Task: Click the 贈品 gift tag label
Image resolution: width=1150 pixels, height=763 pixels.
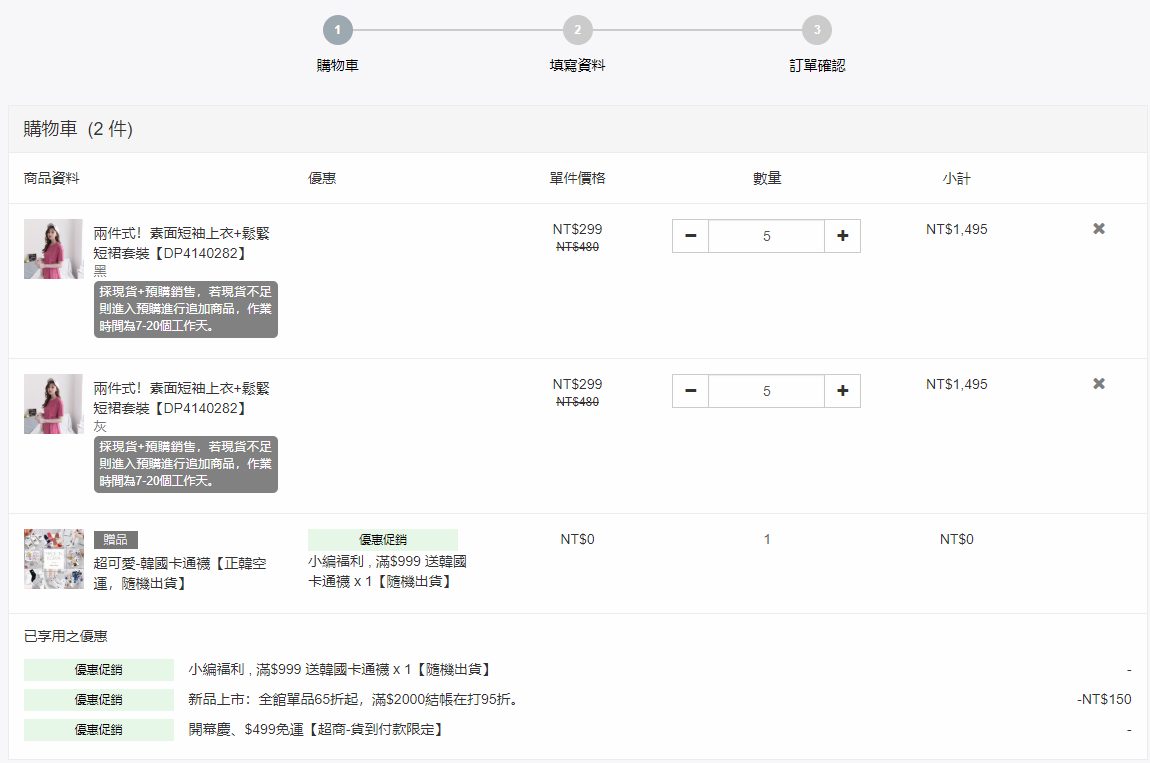Action: (116, 540)
